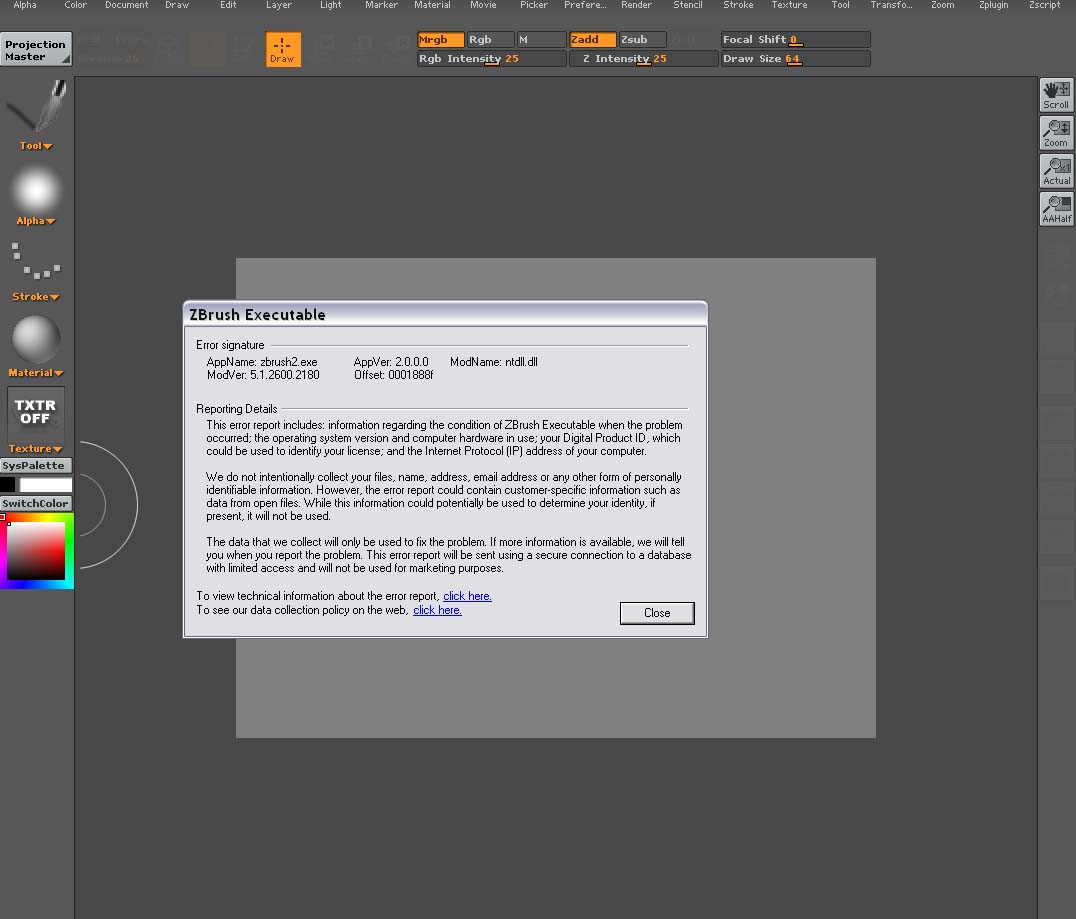Image resolution: width=1076 pixels, height=919 pixels.
Task: Open the Stencil menu
Action: [x=688, y=5]
